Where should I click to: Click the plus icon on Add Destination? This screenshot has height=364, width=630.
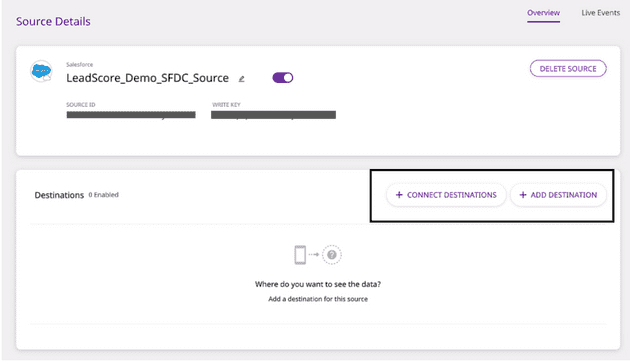[523, 195]
